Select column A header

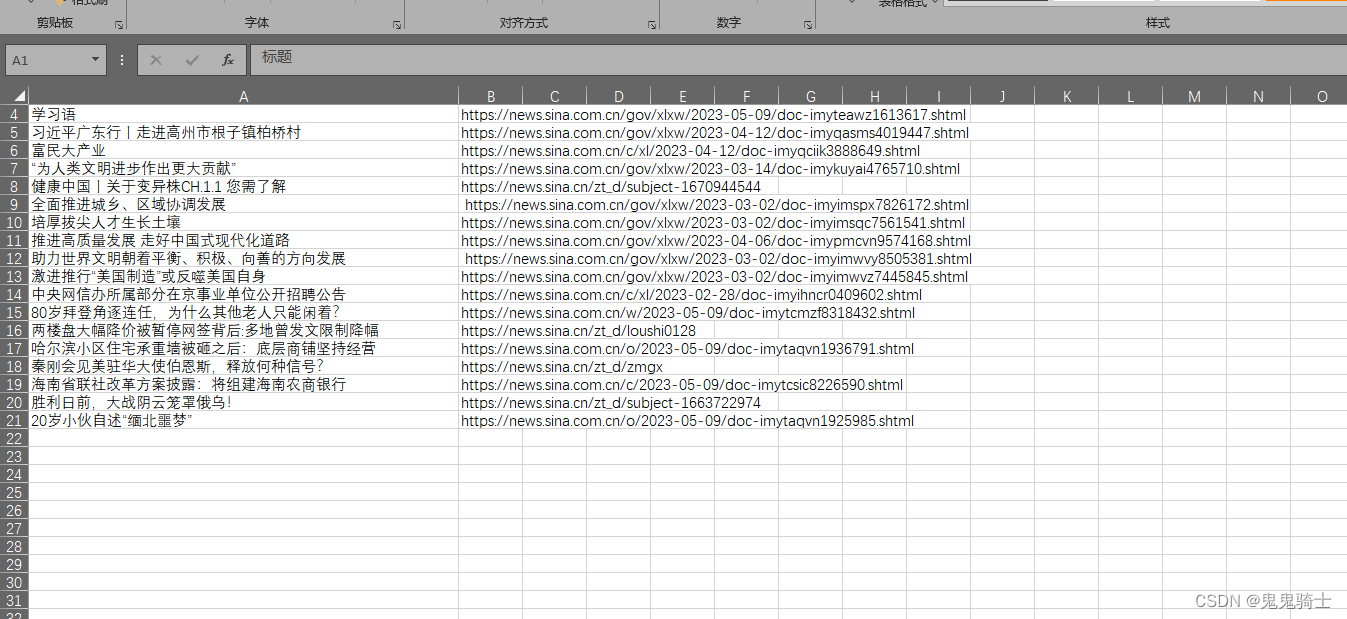point(244,96)
